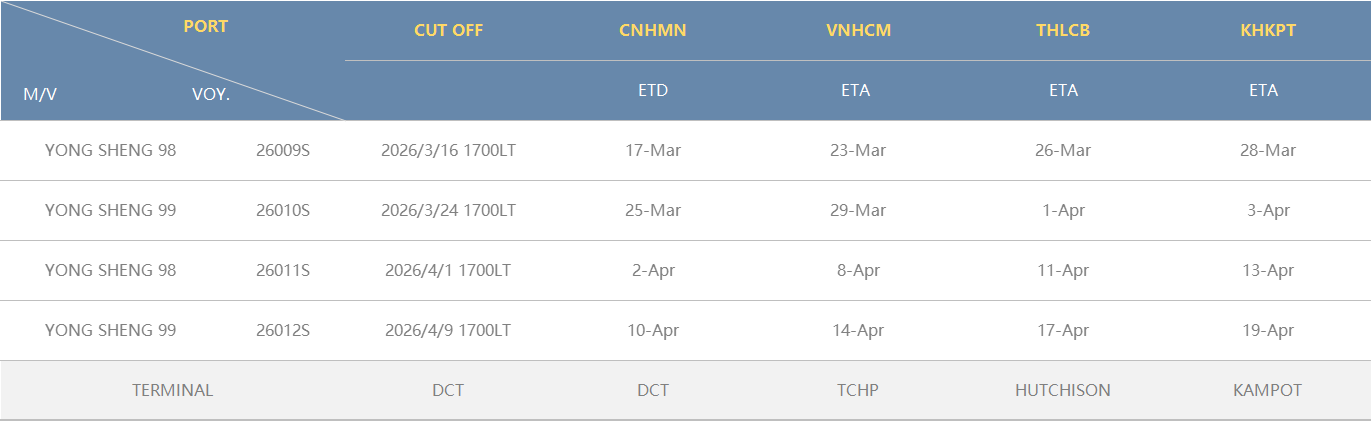Click the ETD subheader under CNHMN
The height and width of the screenshot is (422, 1372).
click(653, 90)
